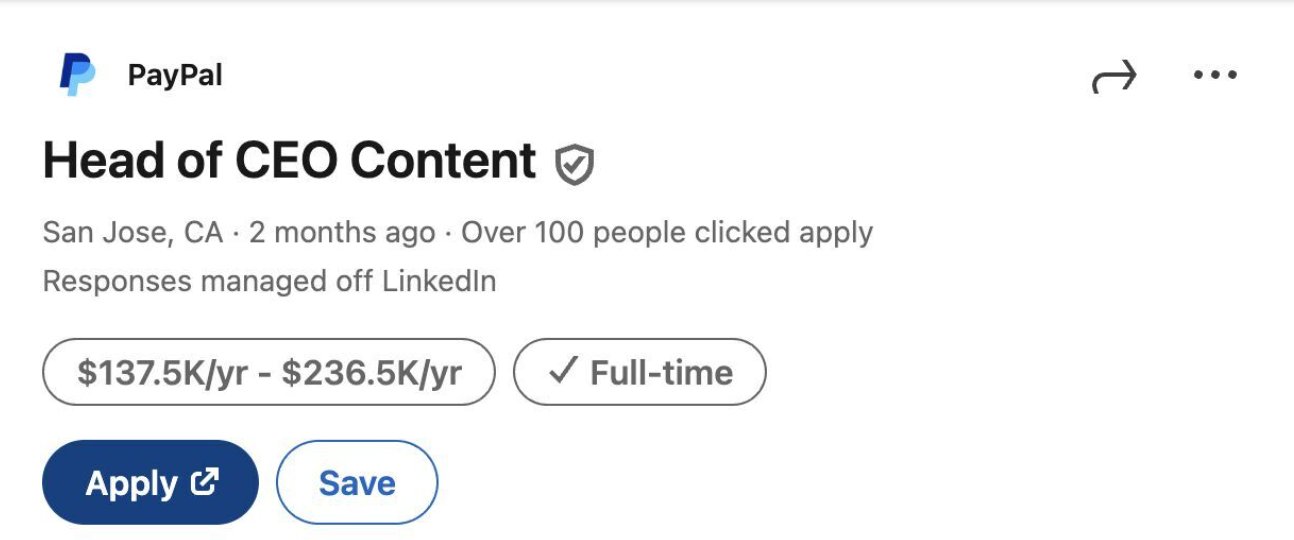
Task: Click the $137.5K/yr minimum salary figure
Action: (162, 373)
